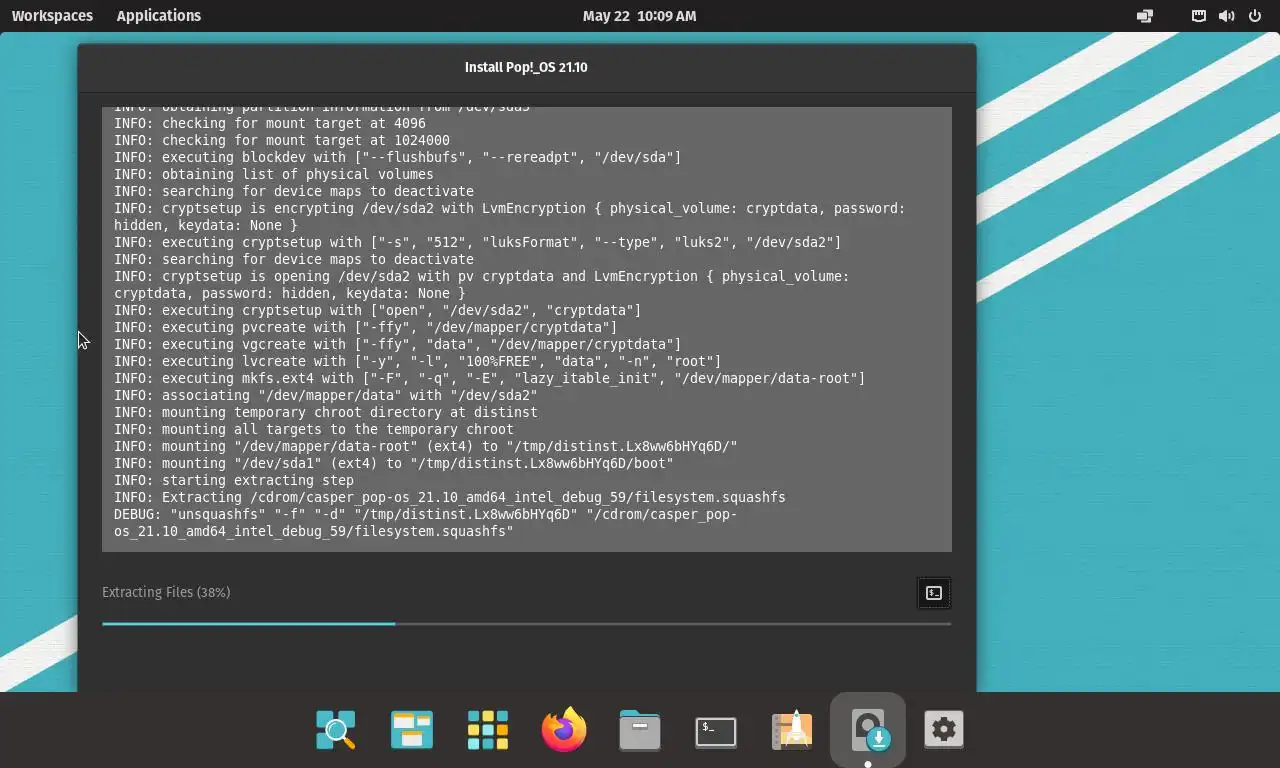Open Pop!_Shop rocket icon in dock
Viewport: 1280px width, 768px height.
click(792, 730)
